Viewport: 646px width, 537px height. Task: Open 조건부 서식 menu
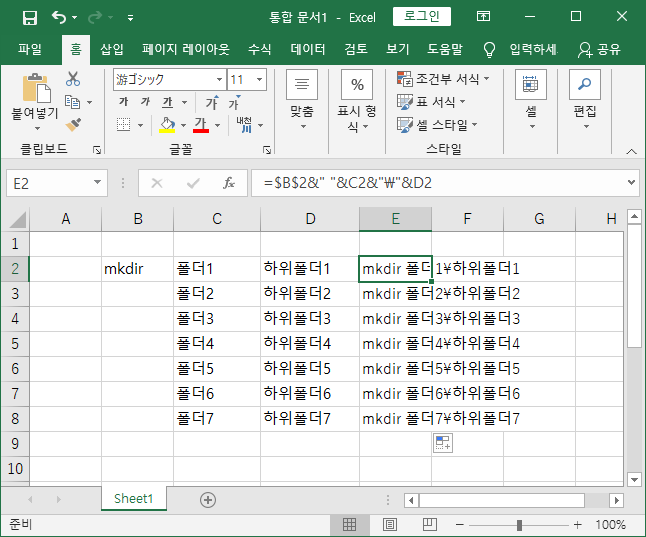443,79
